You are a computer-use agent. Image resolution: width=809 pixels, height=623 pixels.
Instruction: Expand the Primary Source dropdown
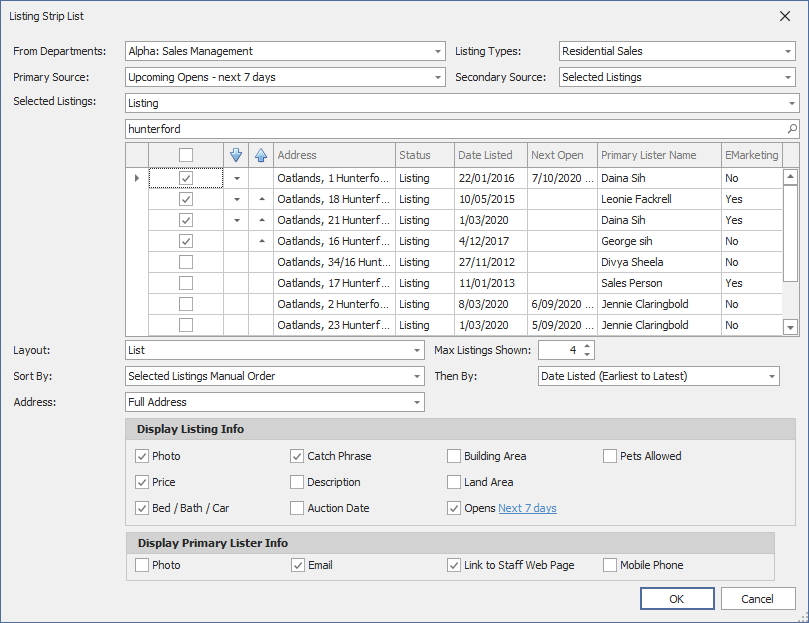(438, 77)
